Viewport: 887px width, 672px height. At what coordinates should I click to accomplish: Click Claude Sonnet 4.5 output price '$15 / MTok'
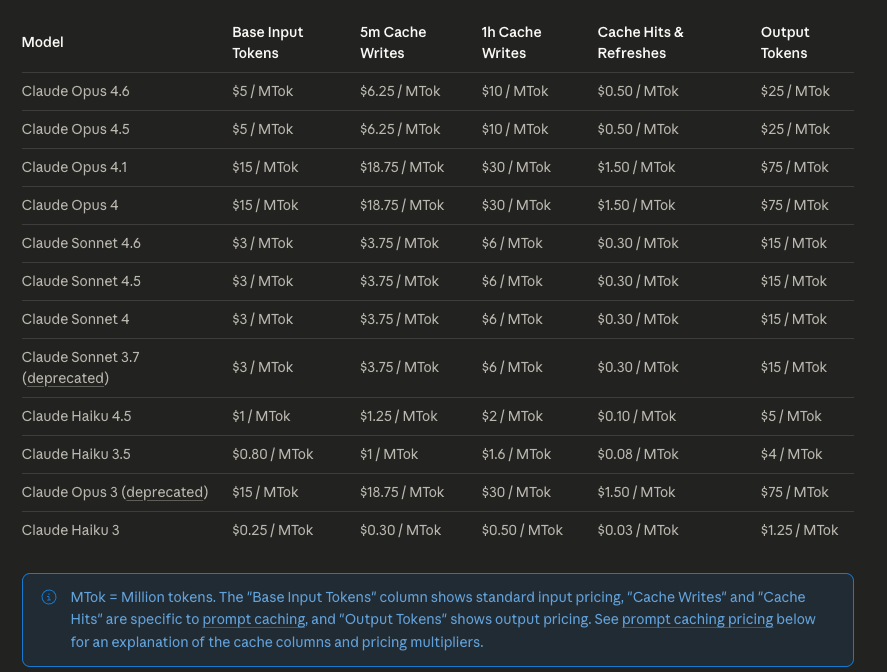point(794,281)
